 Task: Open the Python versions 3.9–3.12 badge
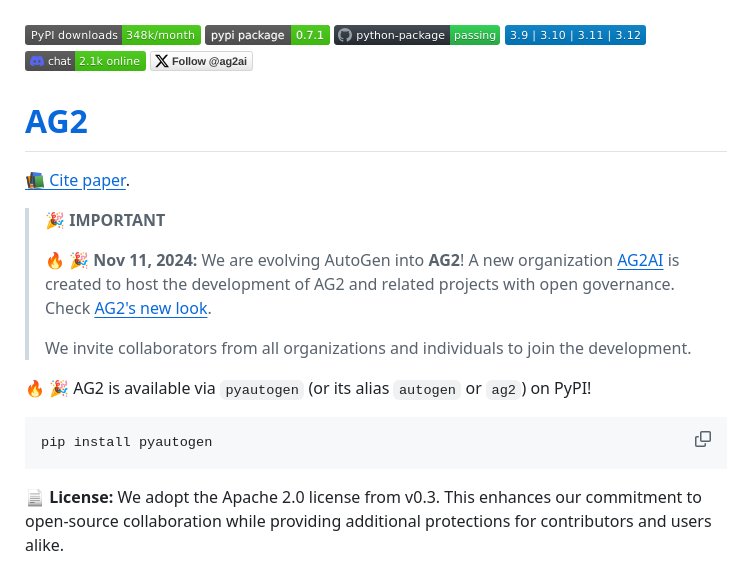pyautogui.click(x=575, y=35)
